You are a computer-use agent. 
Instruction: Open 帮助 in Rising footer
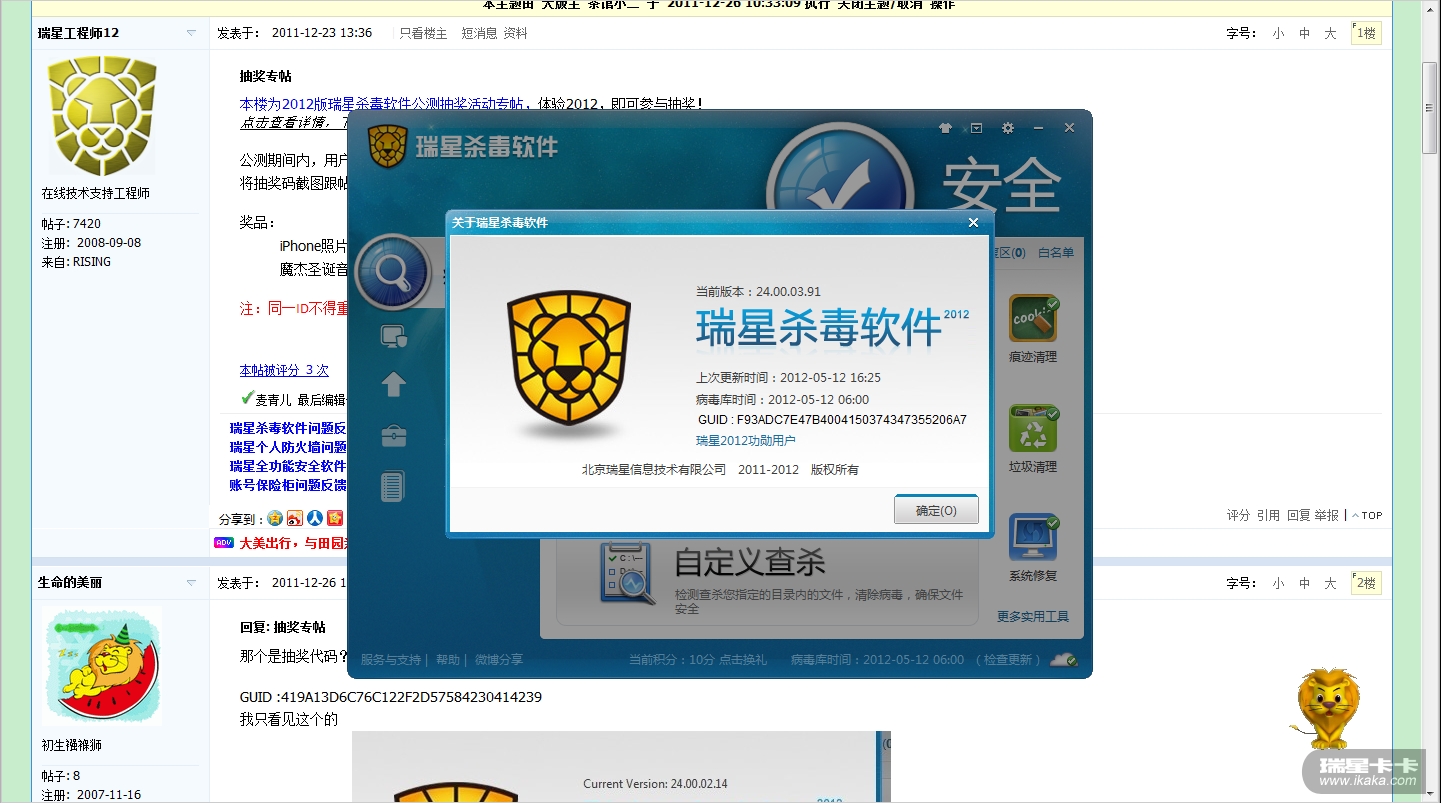tap(448, 660)
